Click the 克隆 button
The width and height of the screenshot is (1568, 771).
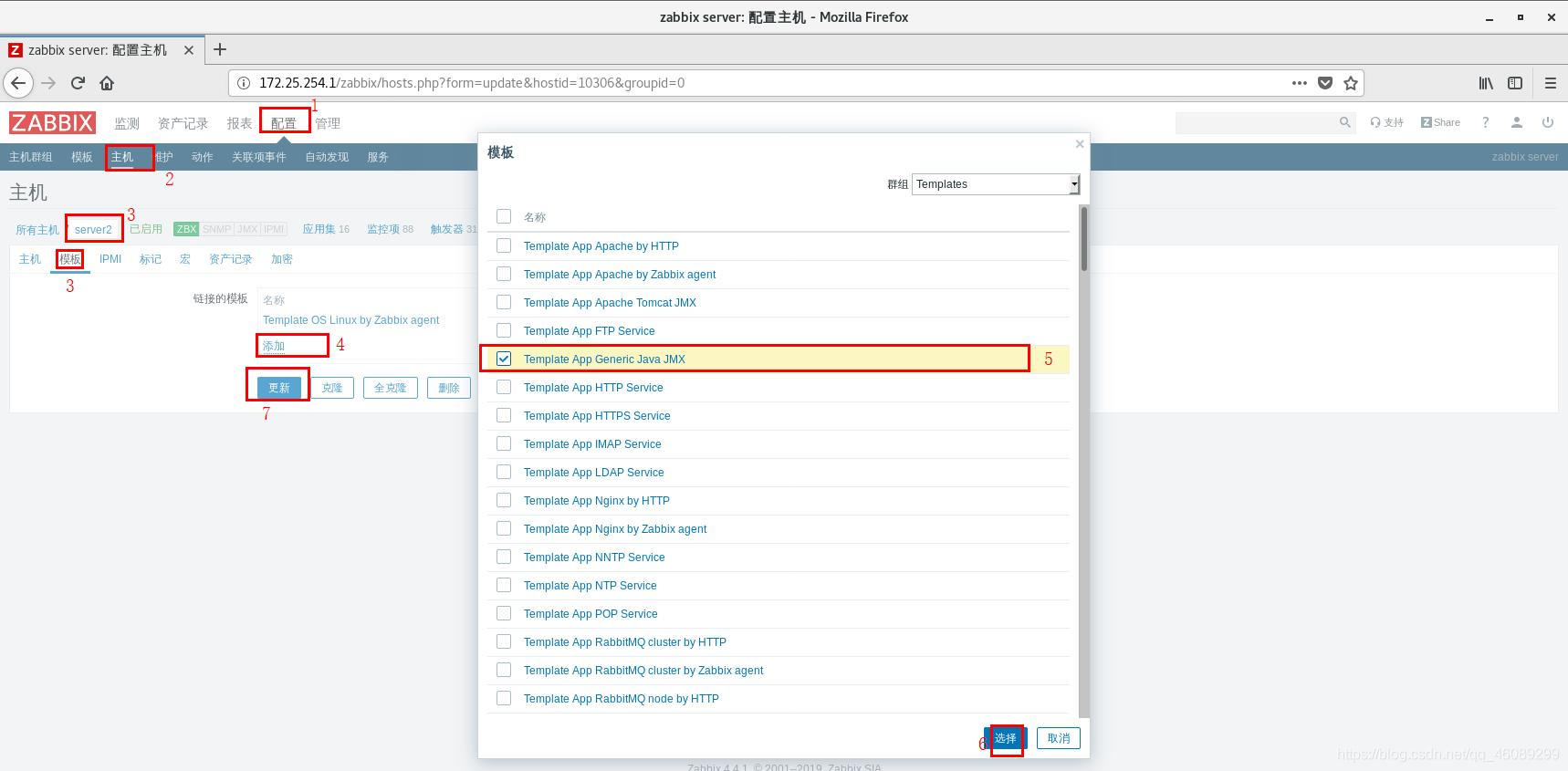[331, 388]
